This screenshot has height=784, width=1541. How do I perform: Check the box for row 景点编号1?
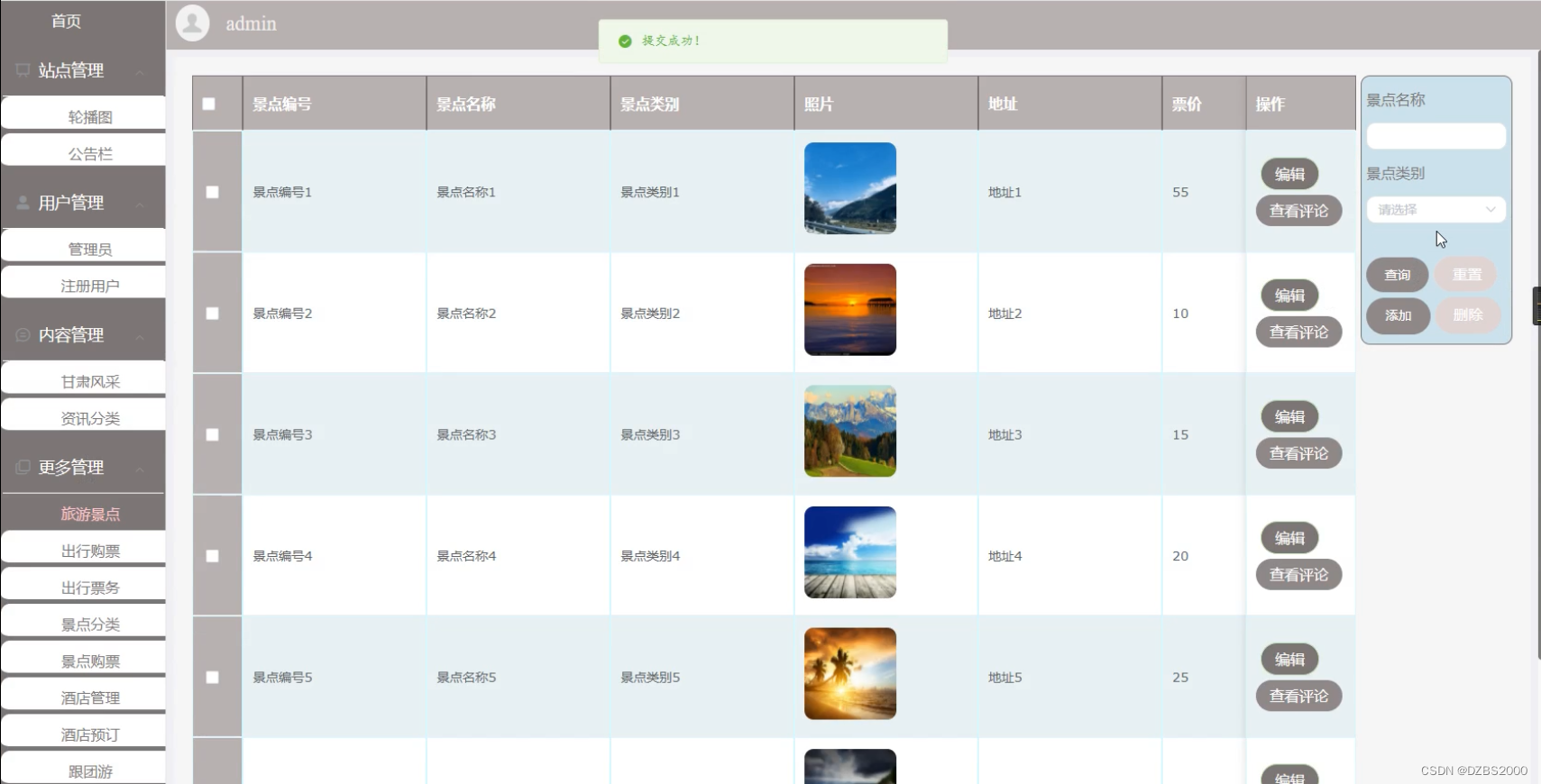pos(213,192)
